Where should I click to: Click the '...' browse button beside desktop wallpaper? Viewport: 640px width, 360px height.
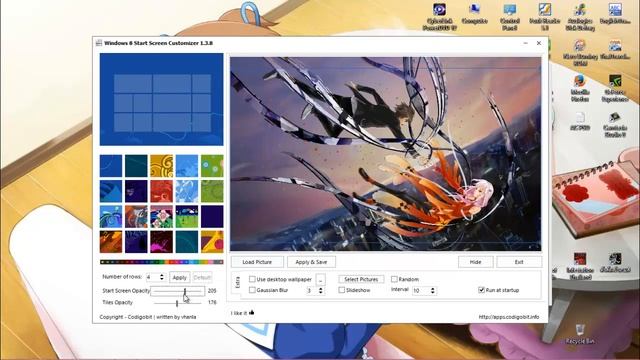pos(320,279)
